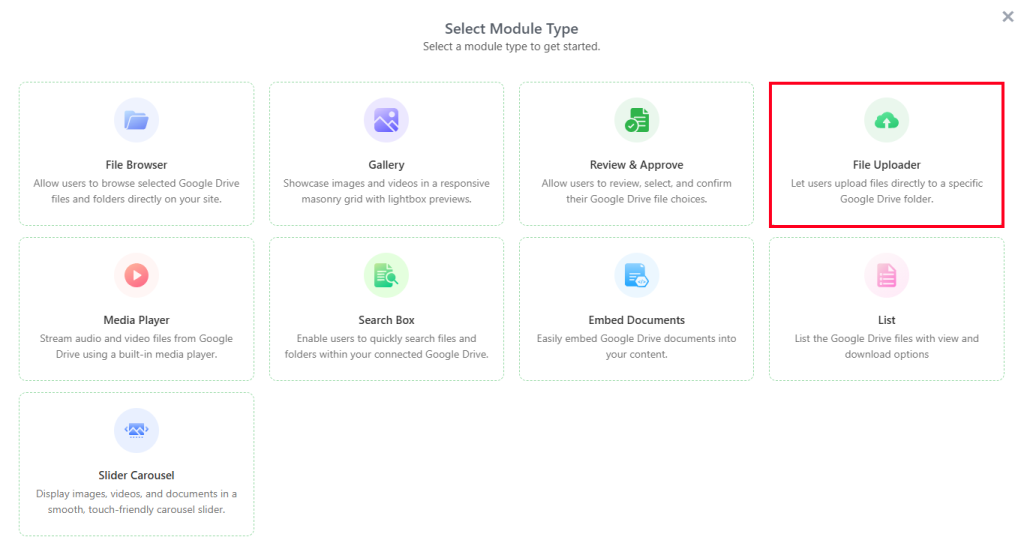Select the Embed Documents module title

click(636, 320)
